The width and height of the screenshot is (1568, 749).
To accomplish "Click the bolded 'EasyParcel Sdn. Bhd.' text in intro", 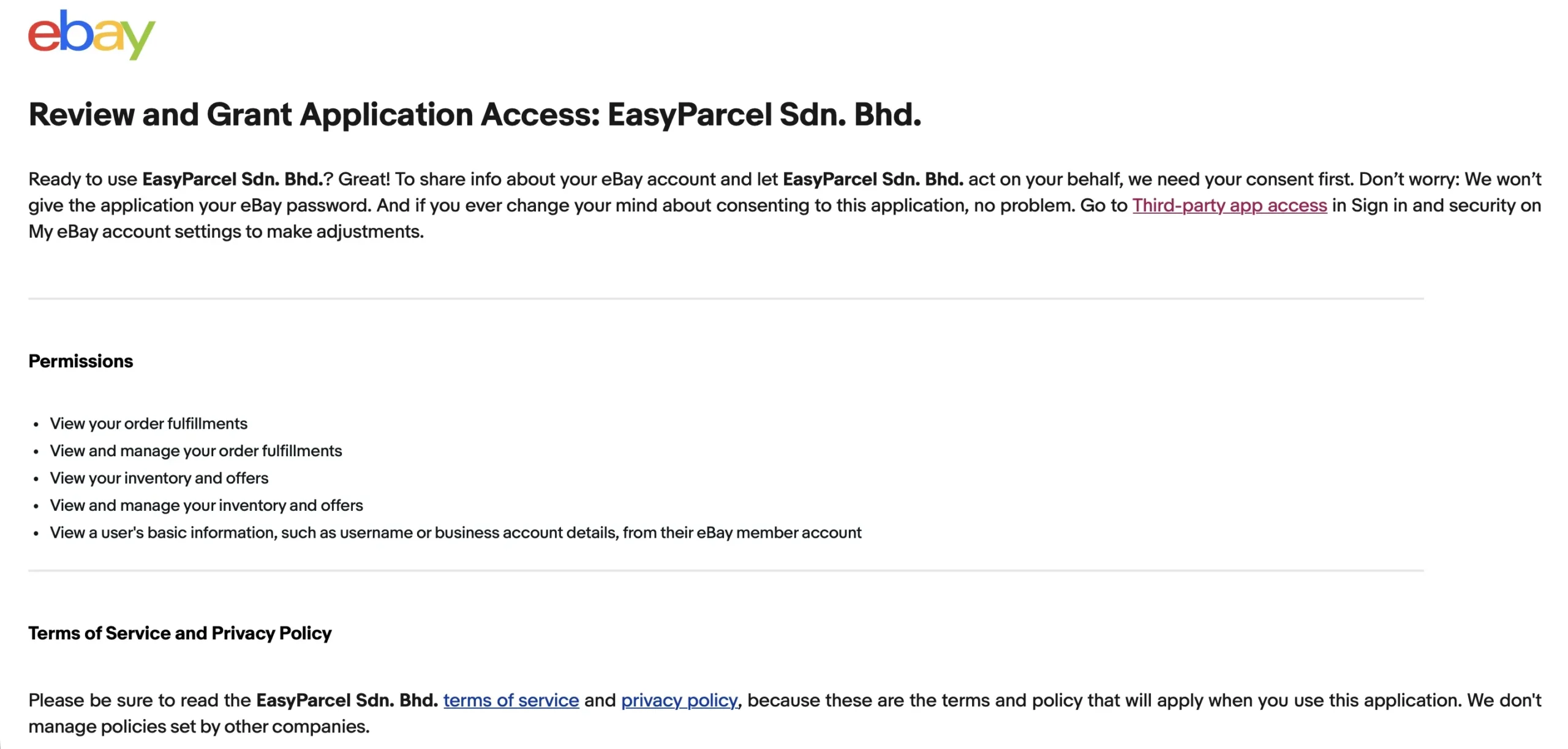I will pyautogui.click(x=233, y=179).
